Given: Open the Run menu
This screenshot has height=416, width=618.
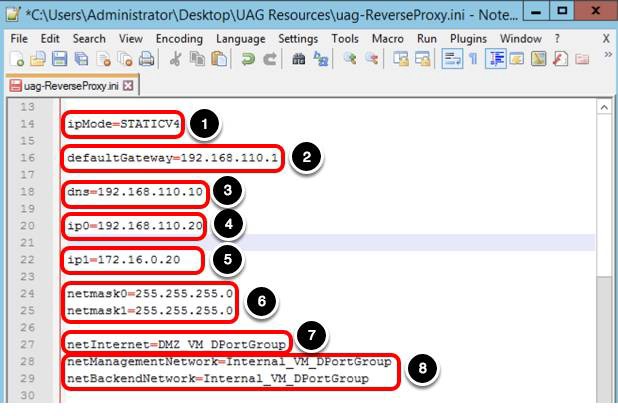Looking at the screenshot, I should pyautogui.click(x=427, y=39).
